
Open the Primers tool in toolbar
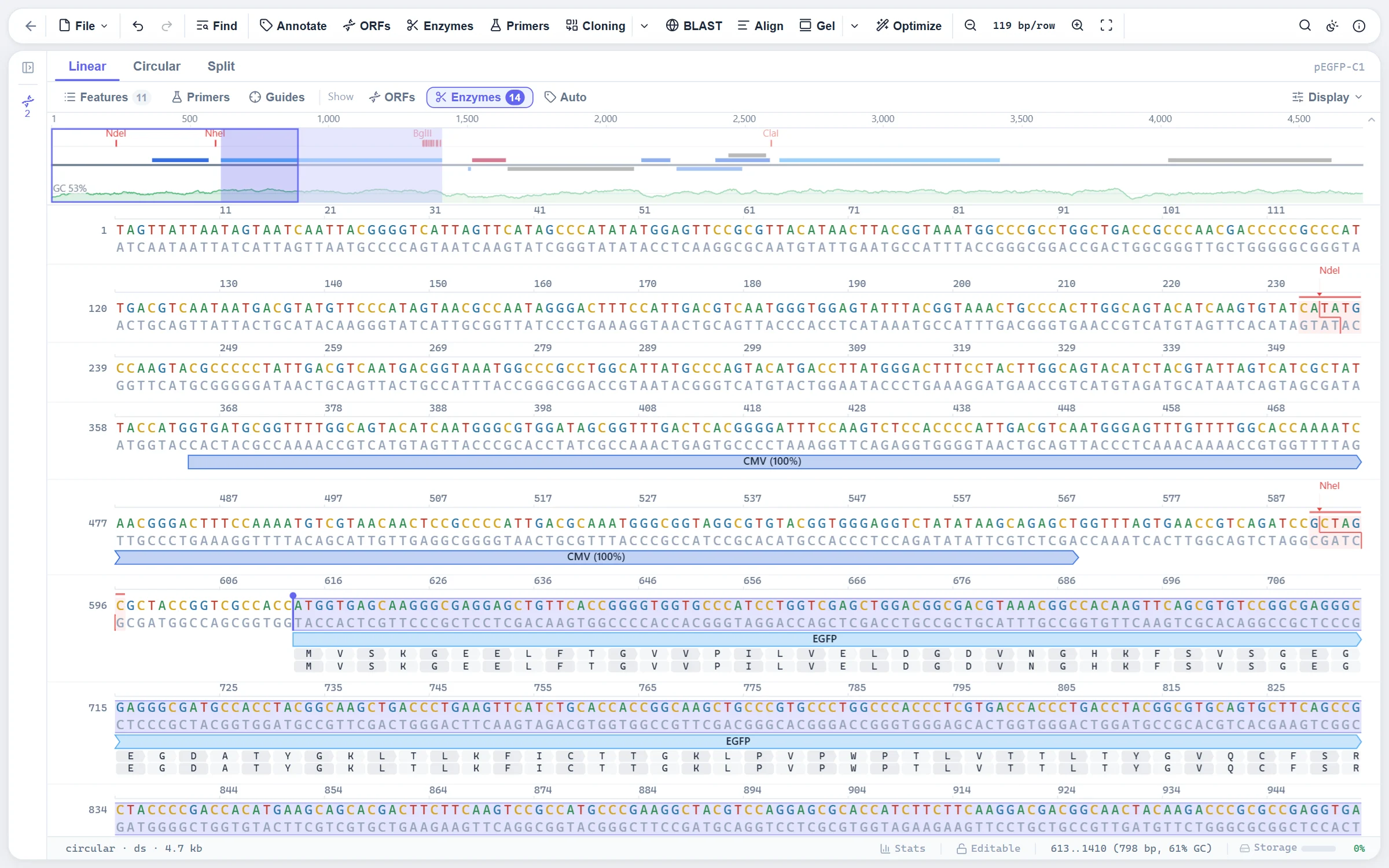pos(520,26)
